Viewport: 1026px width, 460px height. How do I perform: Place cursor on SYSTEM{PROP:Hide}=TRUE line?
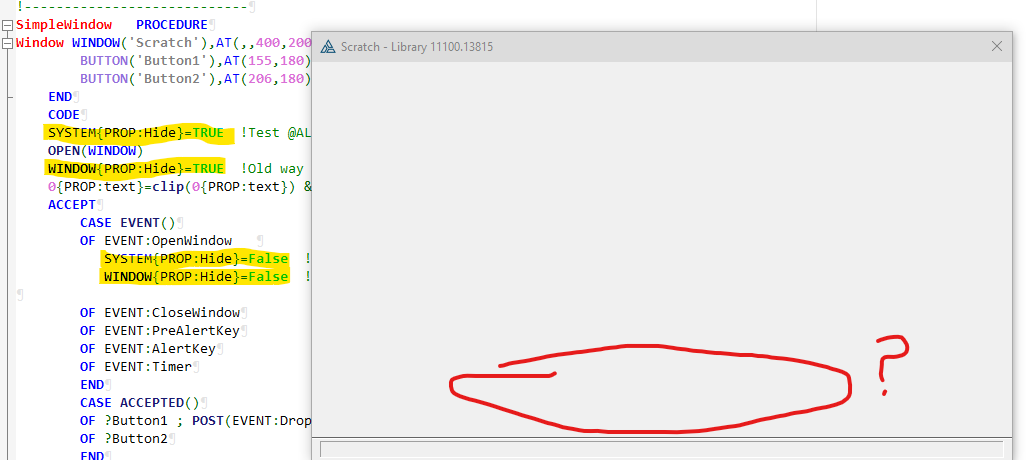135,133
